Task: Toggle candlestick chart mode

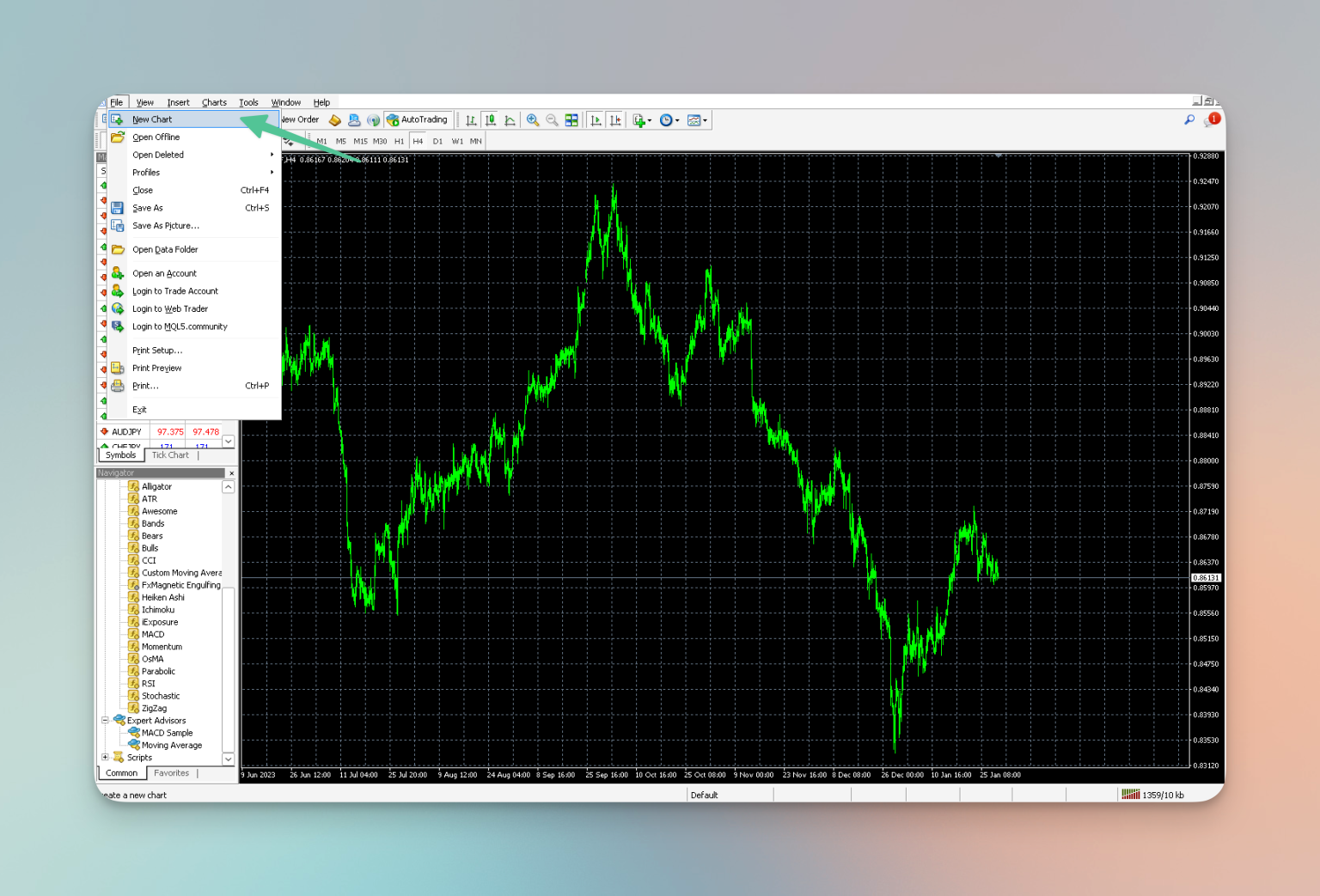Action: point(491,120)
